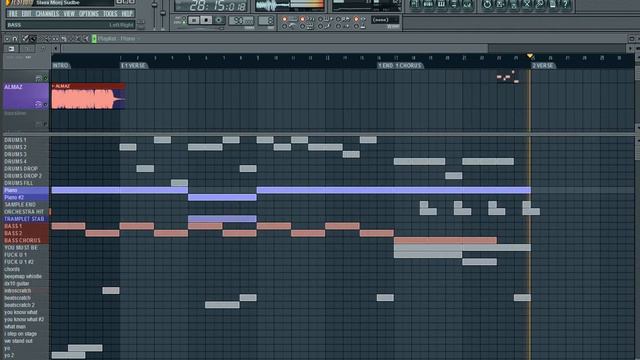Select the DRUMS FILL row label

(26, 183)
